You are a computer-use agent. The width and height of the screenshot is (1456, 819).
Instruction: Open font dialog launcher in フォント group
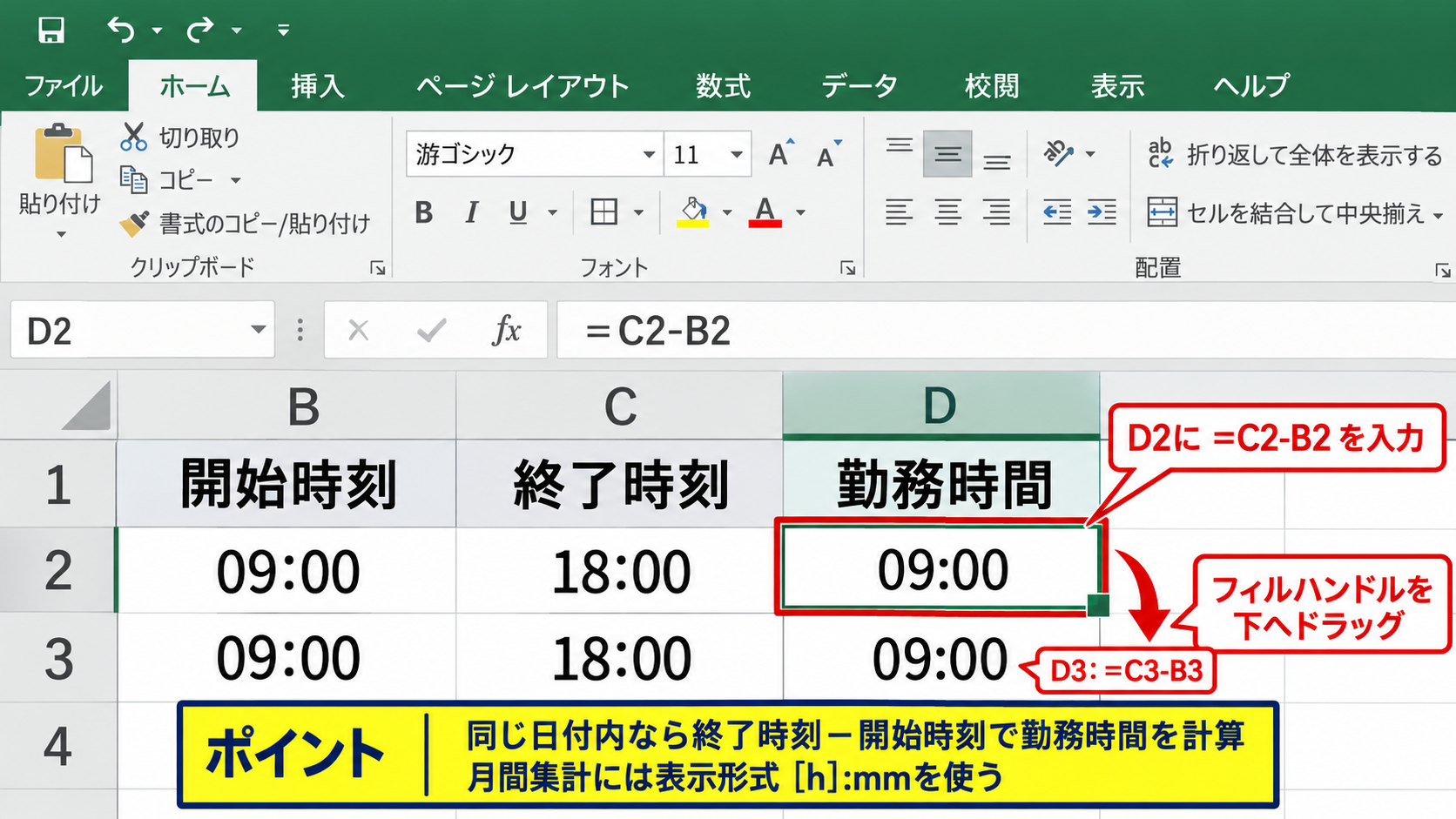click(x=847, y=268)
